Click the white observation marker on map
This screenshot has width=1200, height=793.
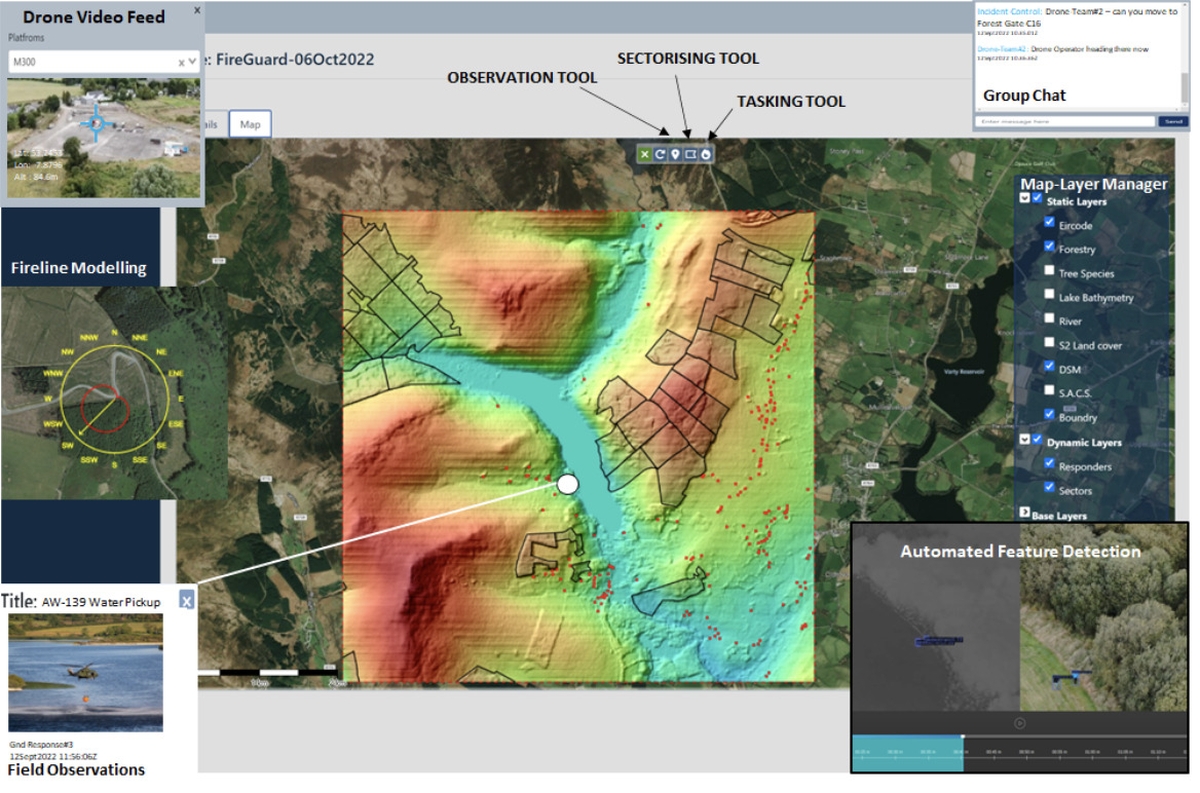point(567,484)
